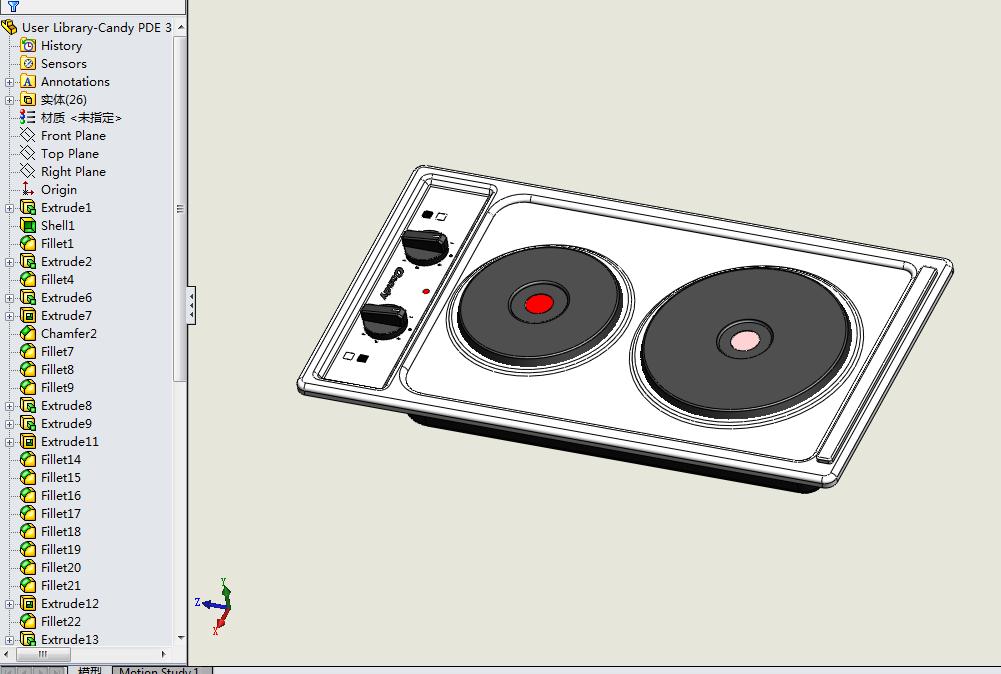This screenshot has height=674, width=1001.
Task: Click the filter funnel icon
Action: [13, 6]
